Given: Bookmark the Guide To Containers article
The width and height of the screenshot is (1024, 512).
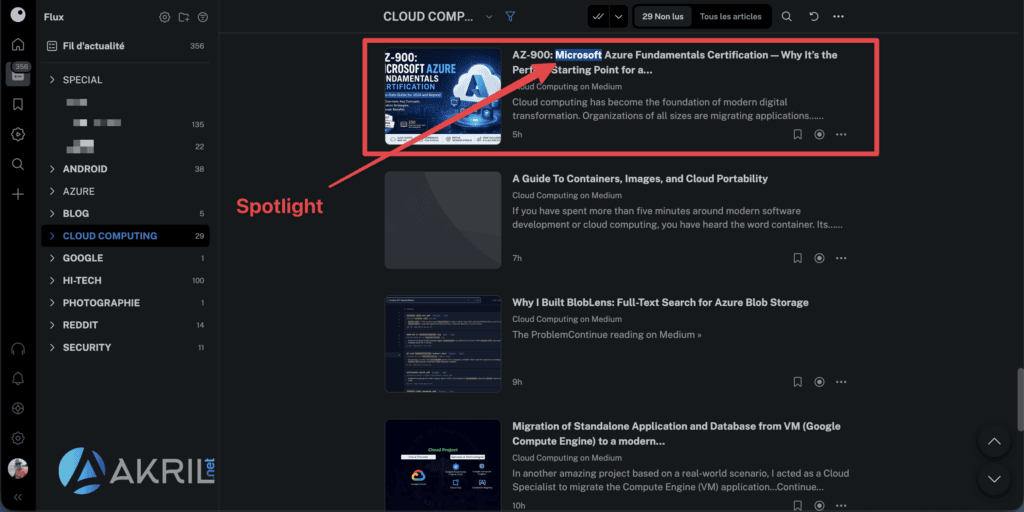Looking at the screenshot, I should 797,258.
